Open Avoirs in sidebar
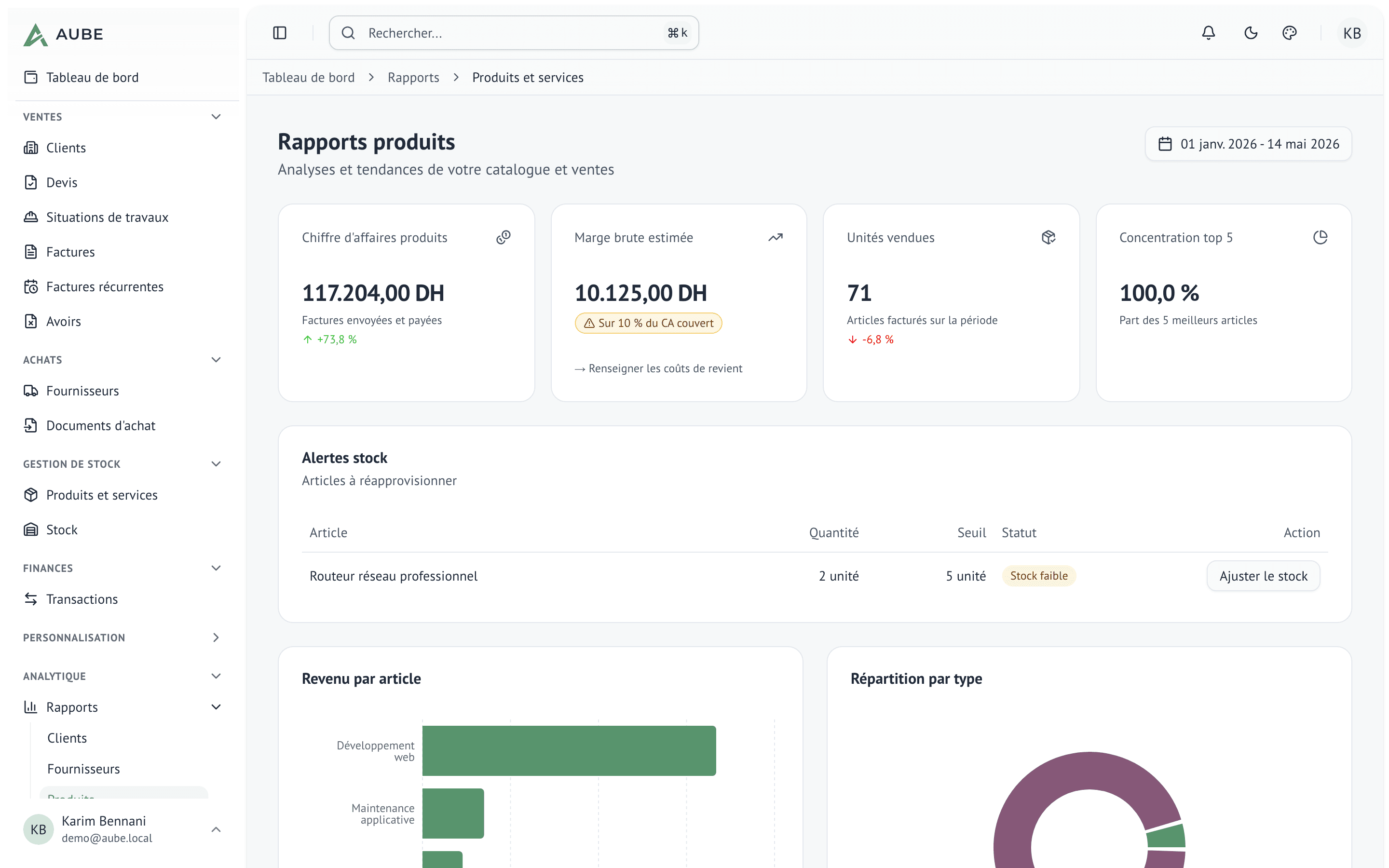 point(123,321)
